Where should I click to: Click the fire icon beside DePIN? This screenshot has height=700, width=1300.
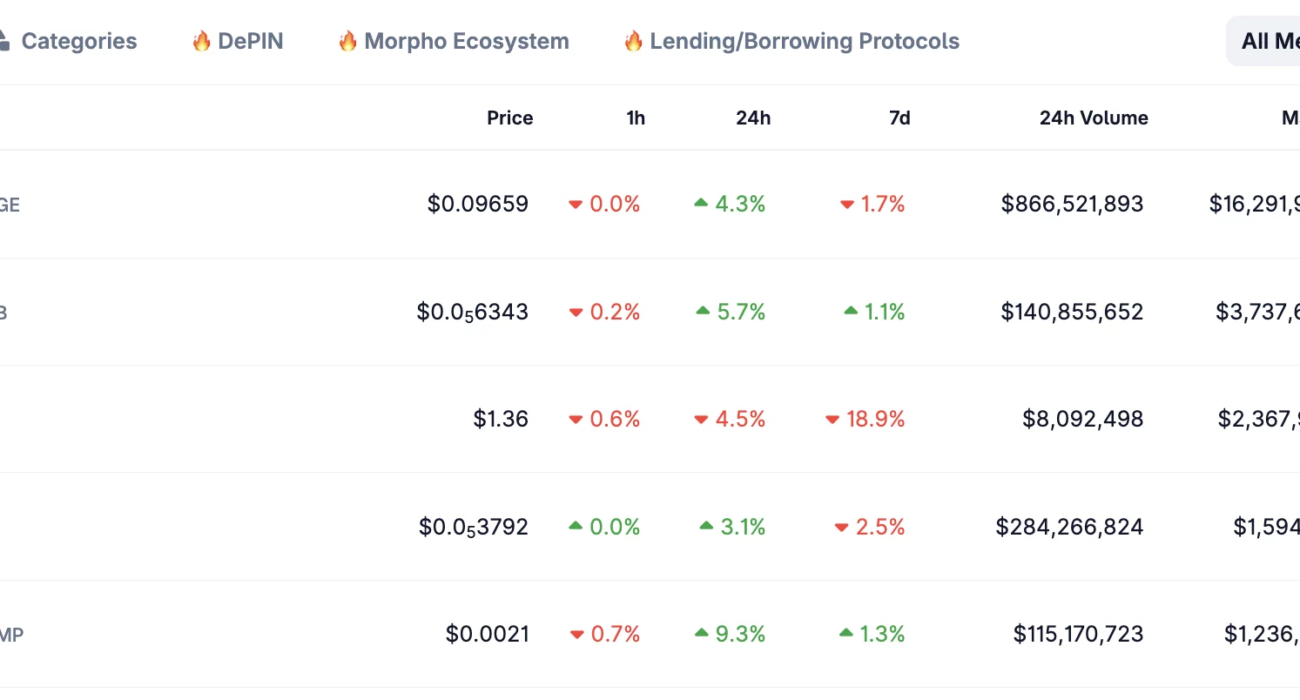point(202,41)
